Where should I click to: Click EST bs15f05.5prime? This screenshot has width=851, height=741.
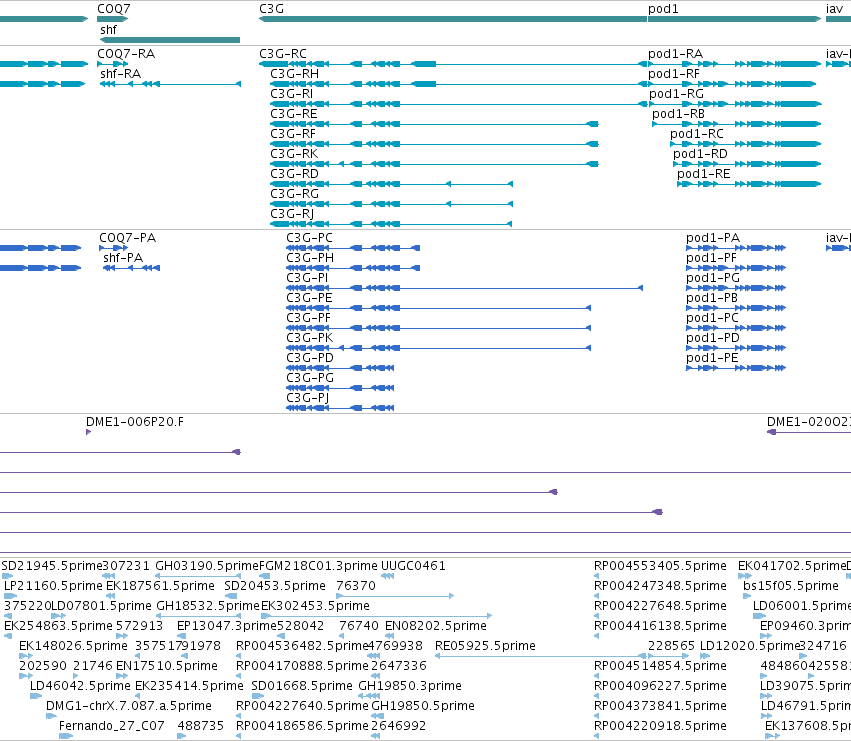[x=791, y=586]
